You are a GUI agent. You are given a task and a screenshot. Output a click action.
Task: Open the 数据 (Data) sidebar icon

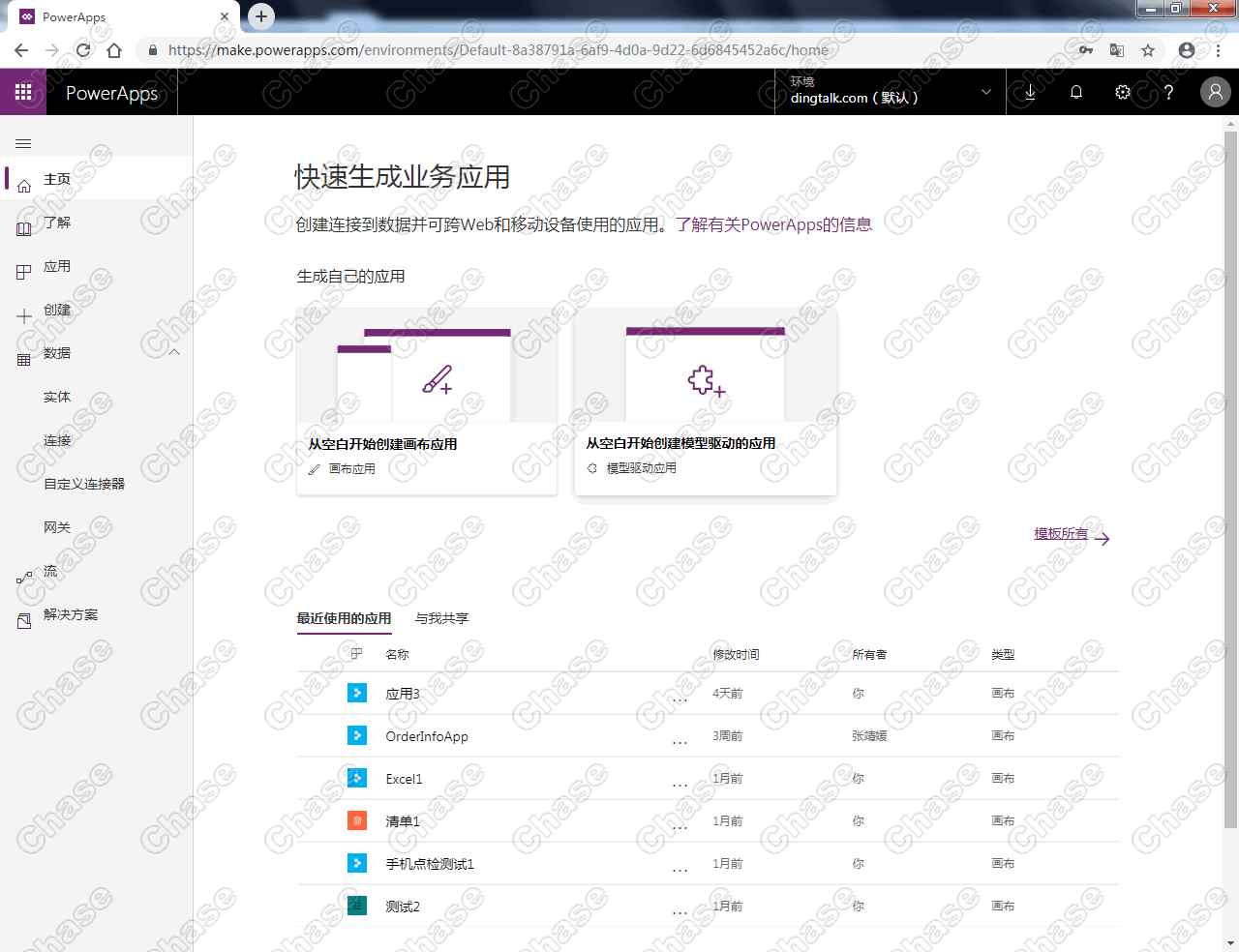coord(23,352)
